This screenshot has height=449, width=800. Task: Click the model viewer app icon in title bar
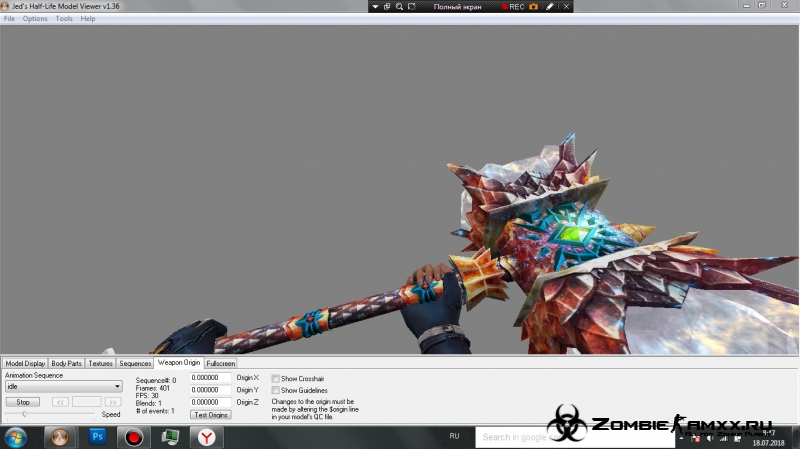click(x=5, y=6)
